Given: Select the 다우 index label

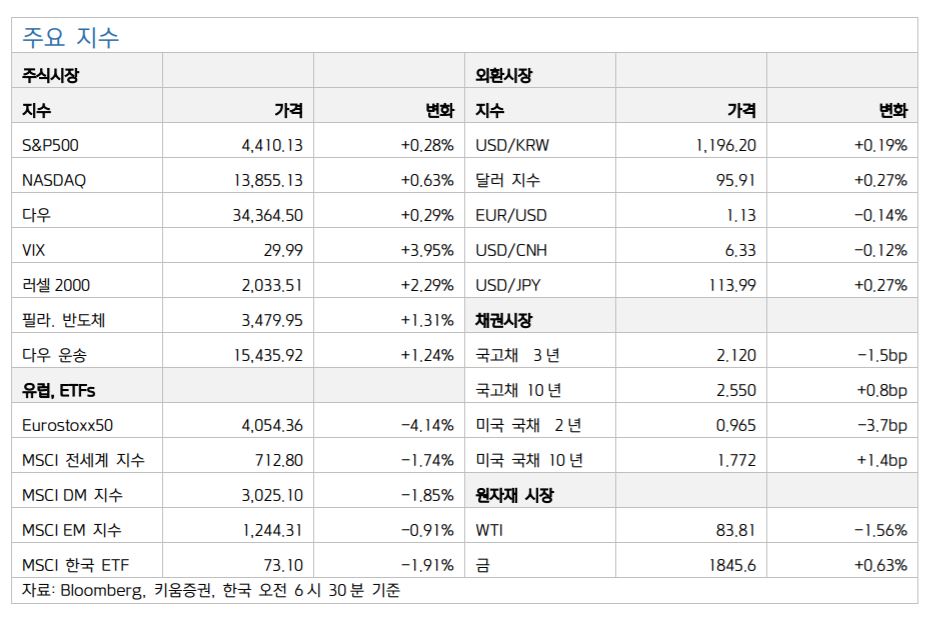Looking at the screenshot, I should pyautogui.click(x=36, y=215).
